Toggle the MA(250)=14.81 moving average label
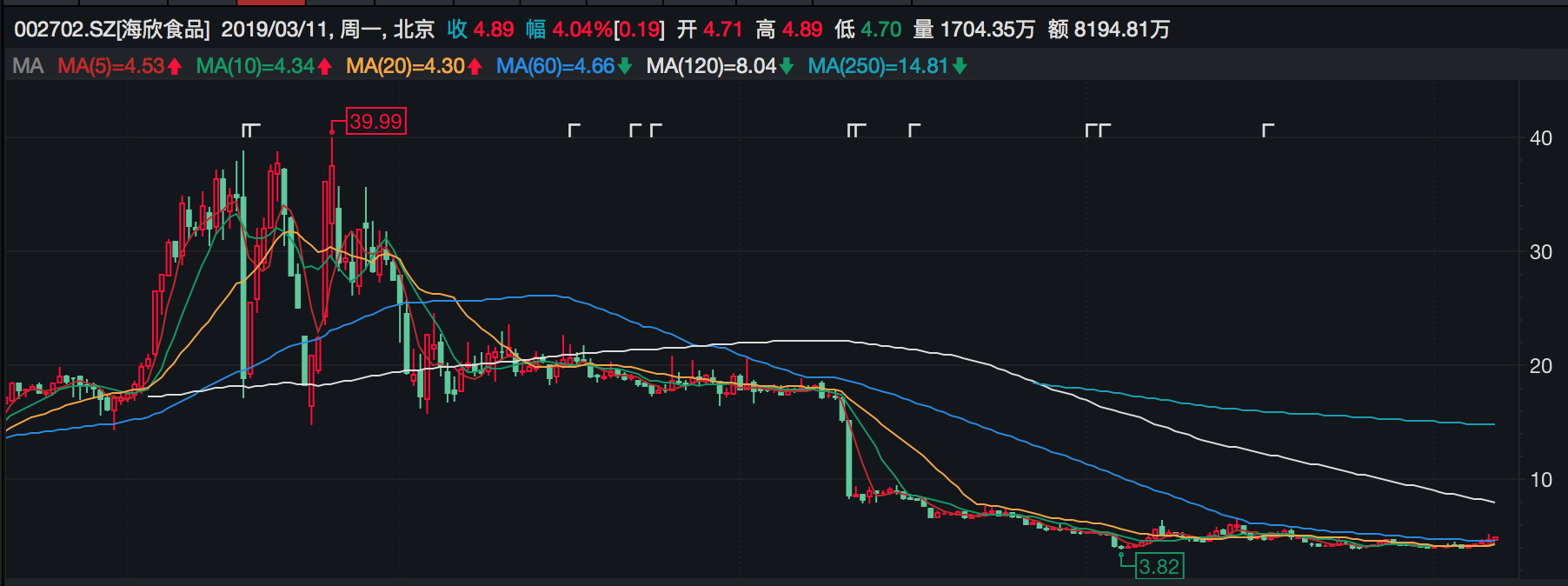 [877, 67]
